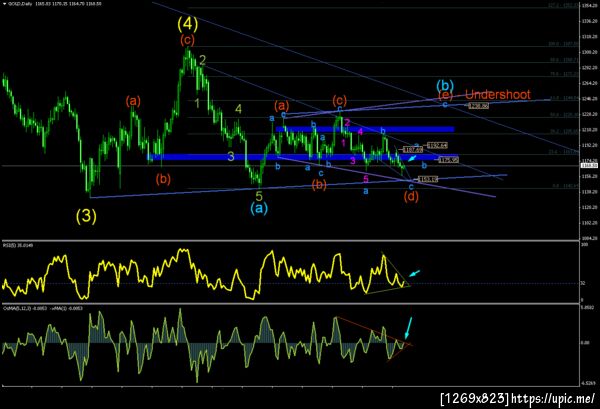Click the 1210.20 price axis value
This screenshot has width=600, height=409.
[588, 129]
